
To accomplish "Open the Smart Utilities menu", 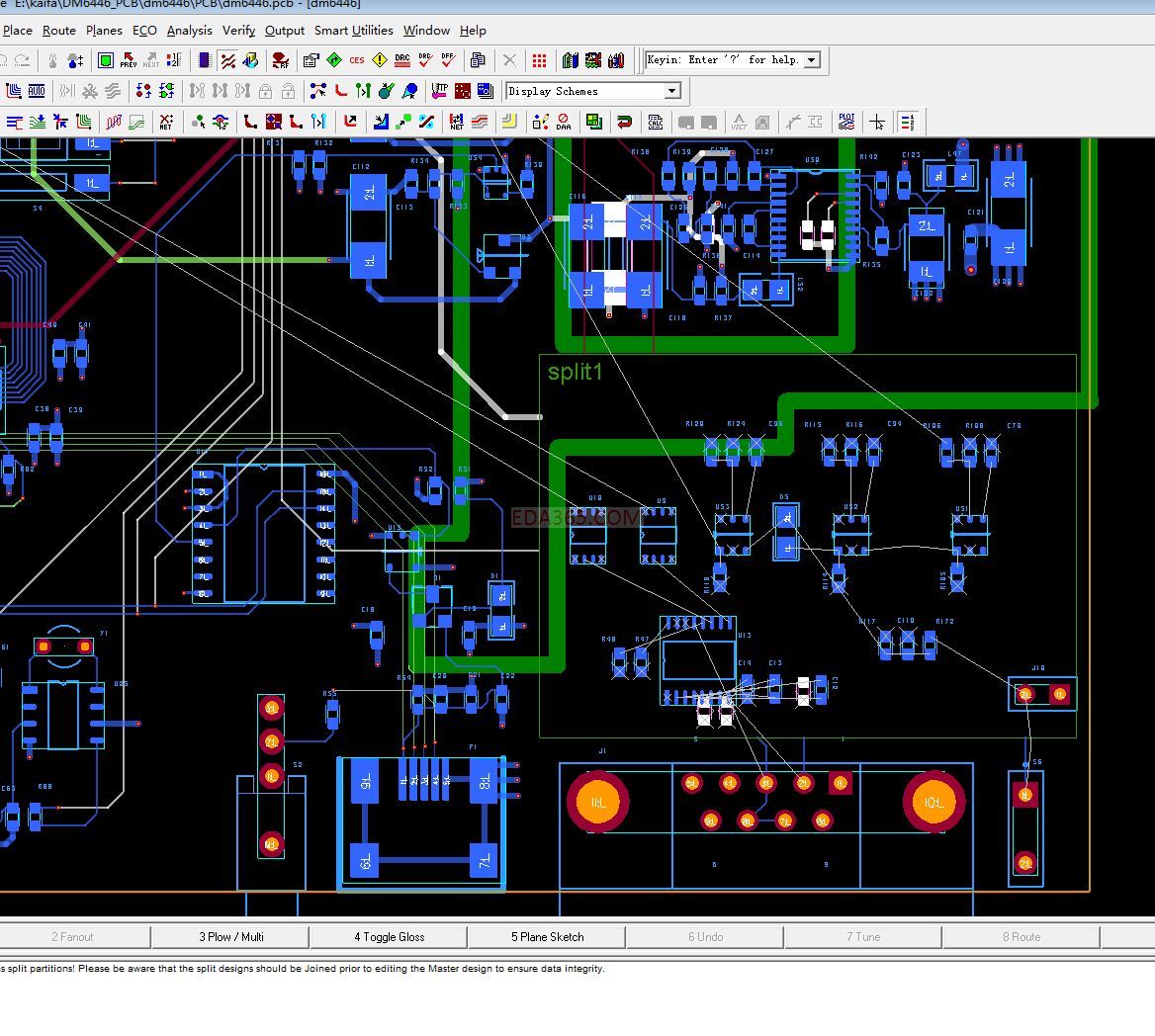I will (353, 31).
